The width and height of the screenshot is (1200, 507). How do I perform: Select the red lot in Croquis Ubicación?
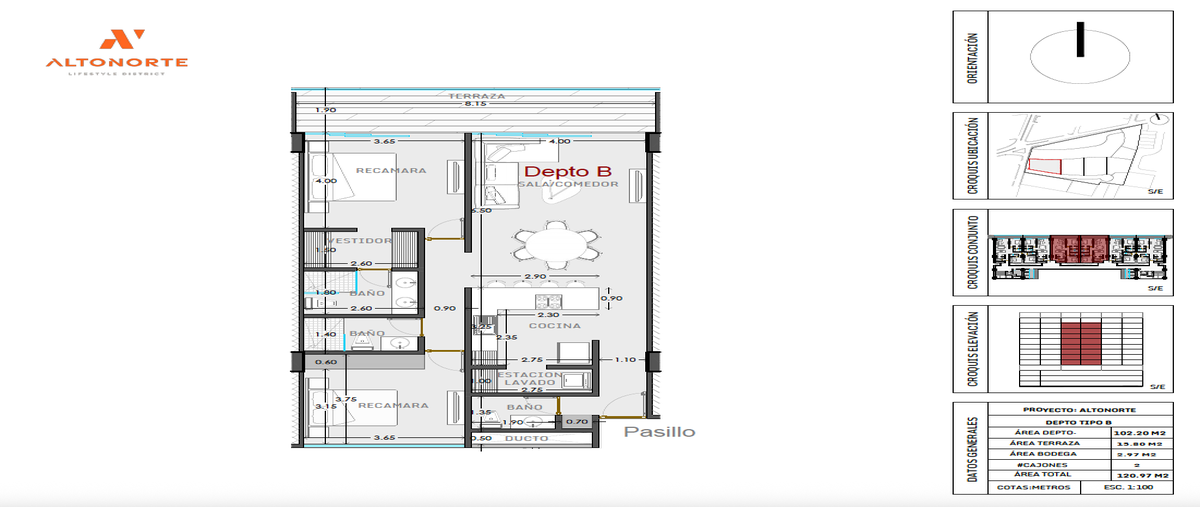pos(1042,168)
